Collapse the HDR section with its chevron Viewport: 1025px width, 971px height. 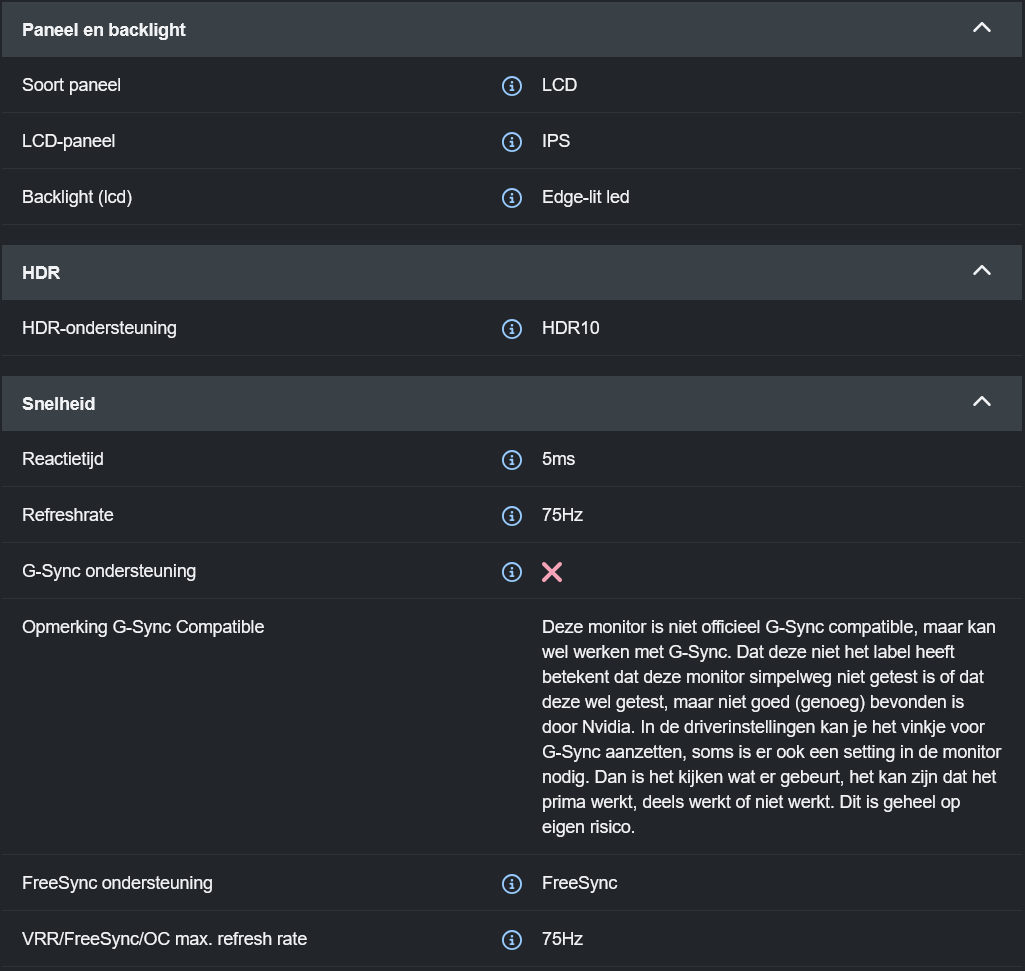[981, 271]
